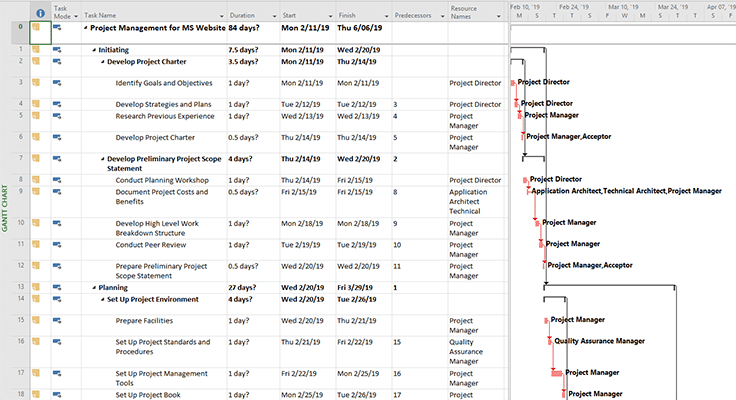Click the task mode icon in project summary row 0
Viewport: 736px width, 400px height.
point(57,27)
